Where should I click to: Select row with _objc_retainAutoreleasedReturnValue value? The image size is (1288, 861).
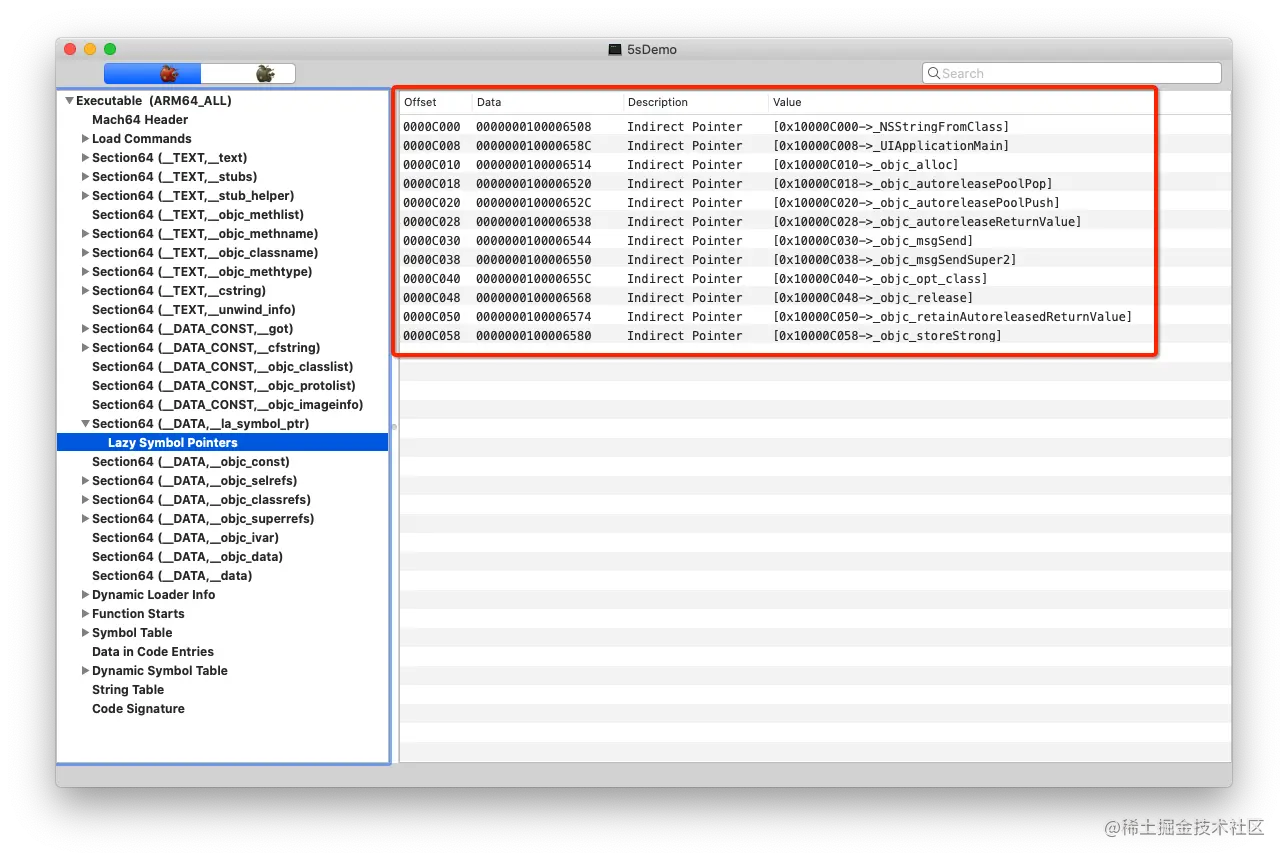(815, 317)
